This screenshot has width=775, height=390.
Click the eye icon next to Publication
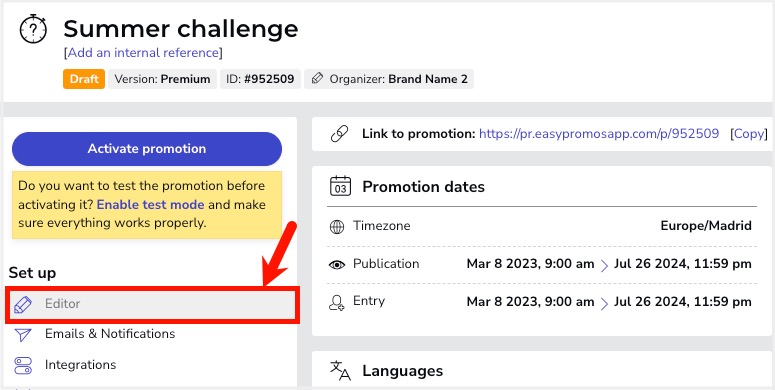337,265
